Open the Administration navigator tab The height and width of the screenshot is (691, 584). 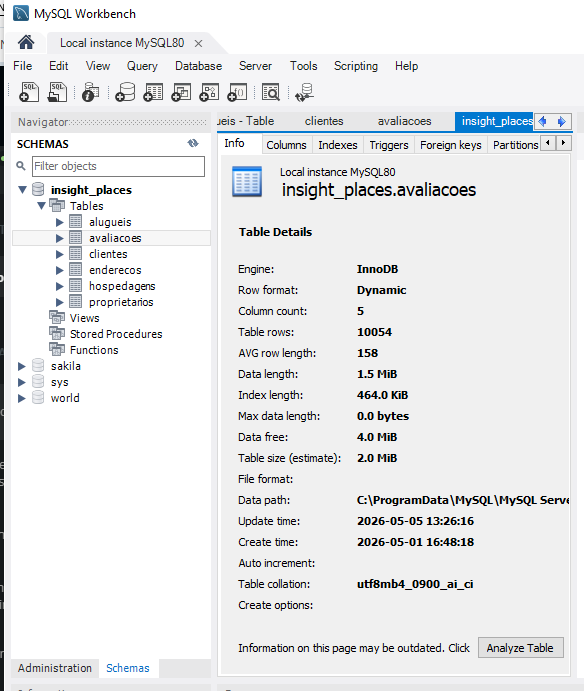55,668
